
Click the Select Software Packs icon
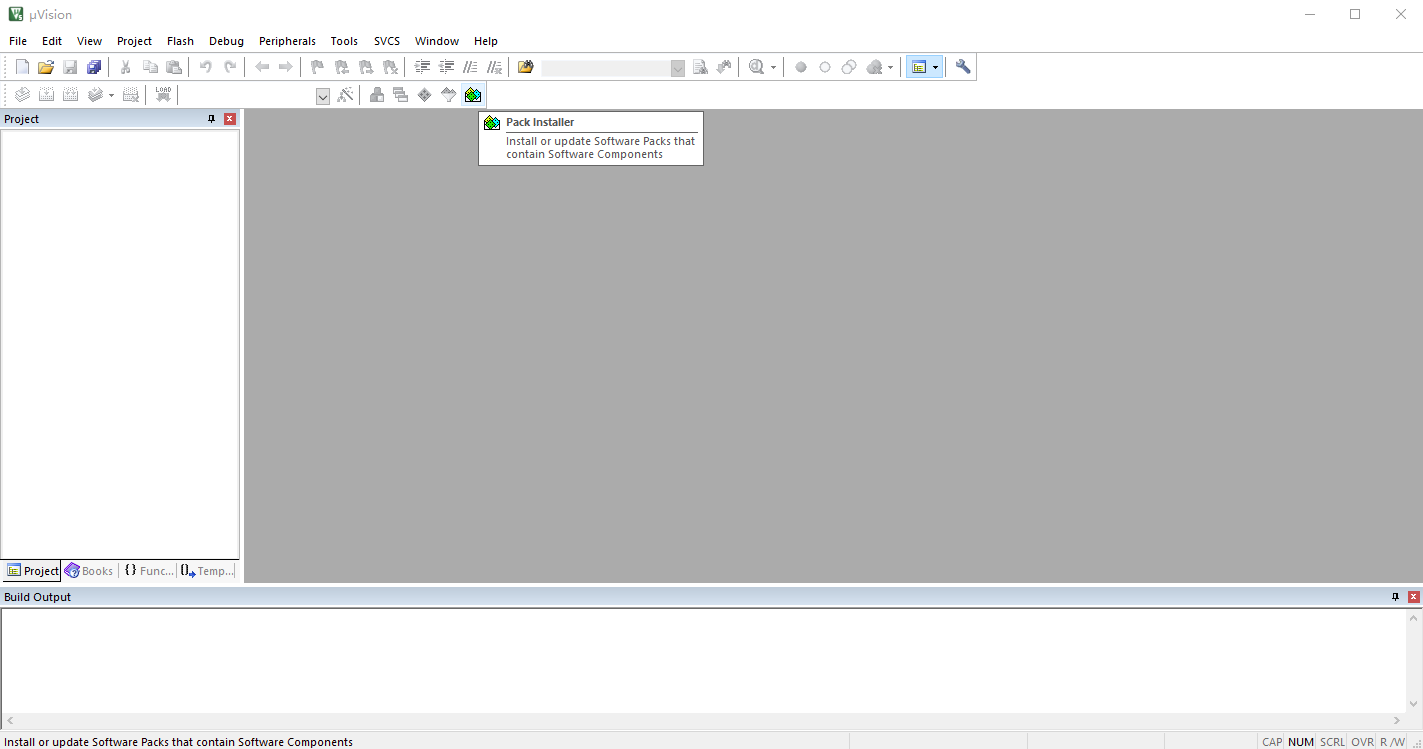tap(449, 95)
